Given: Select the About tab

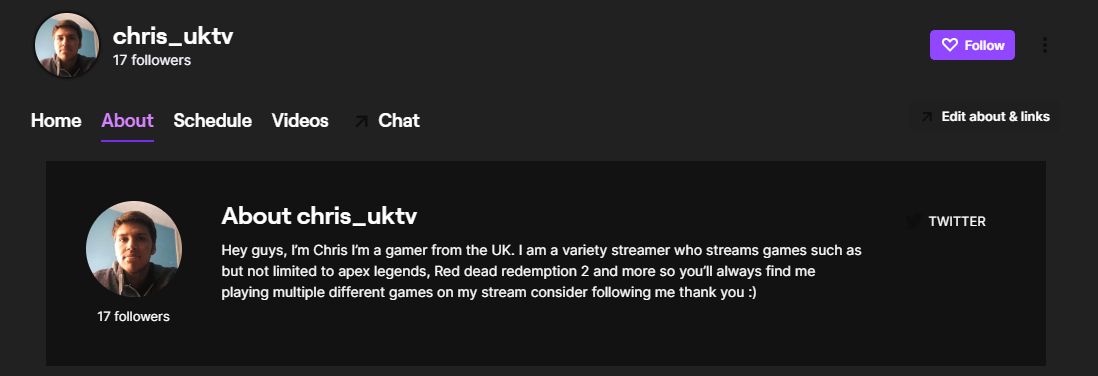Looking at the screenshot, I should pos(127,120).
